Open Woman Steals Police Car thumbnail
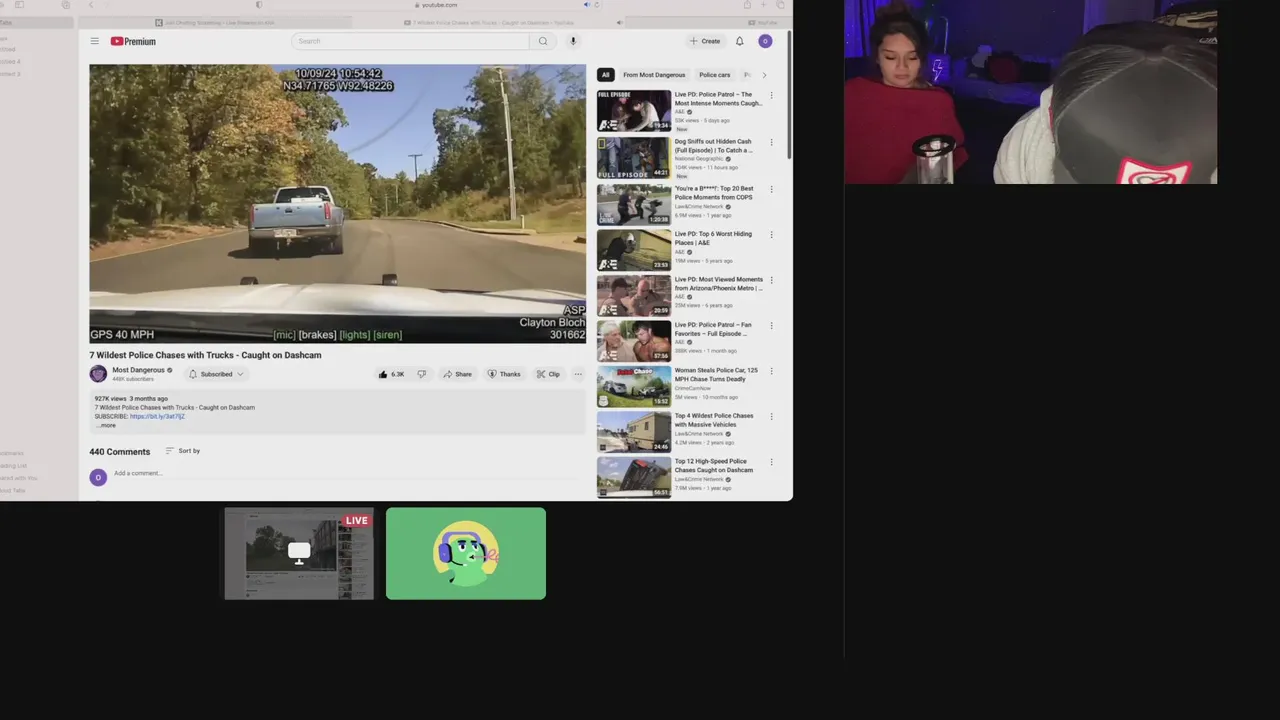 (x=634, y=387)
